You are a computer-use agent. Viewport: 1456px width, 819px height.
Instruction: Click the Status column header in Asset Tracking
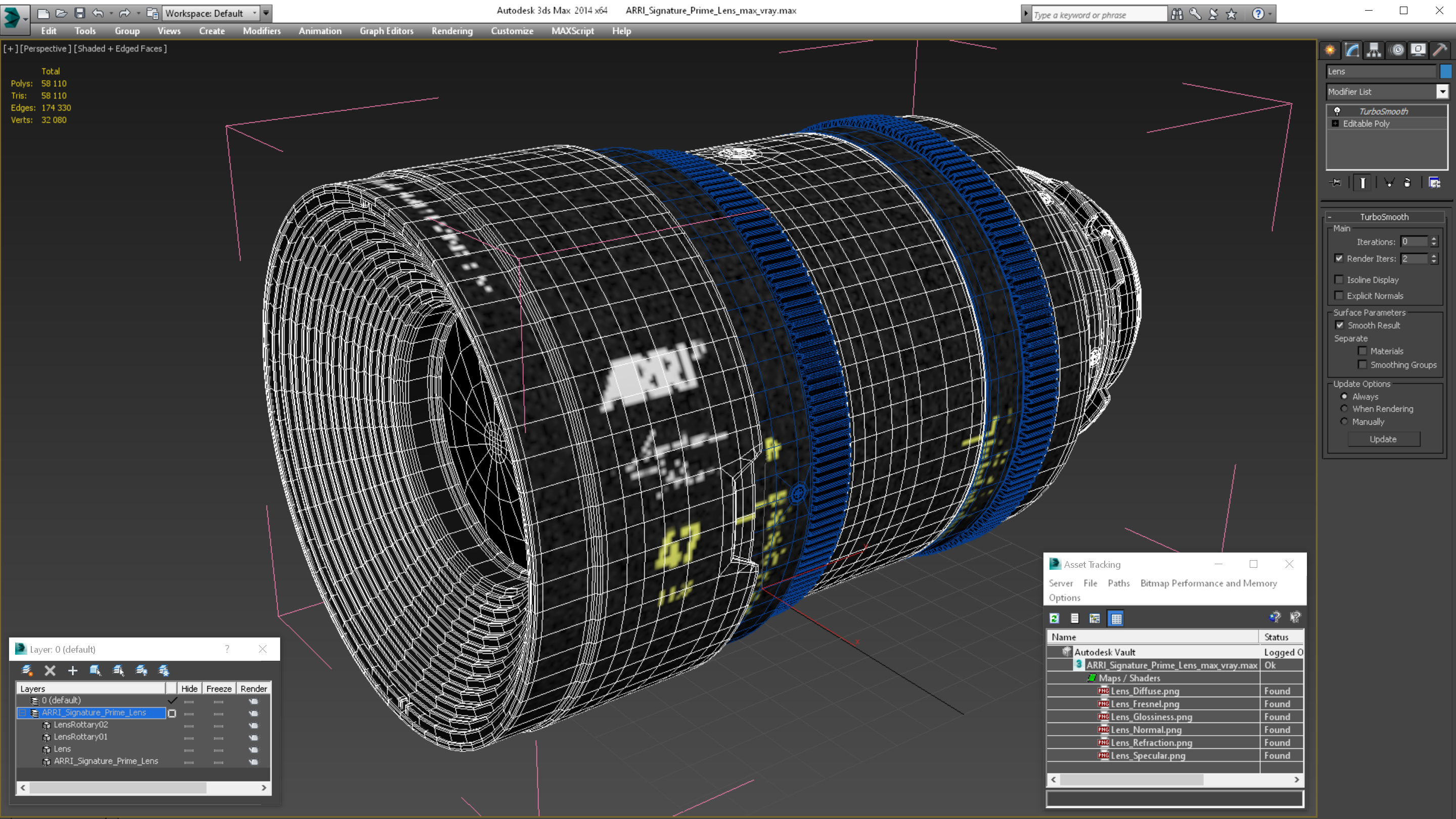(x=1280, y=637)
